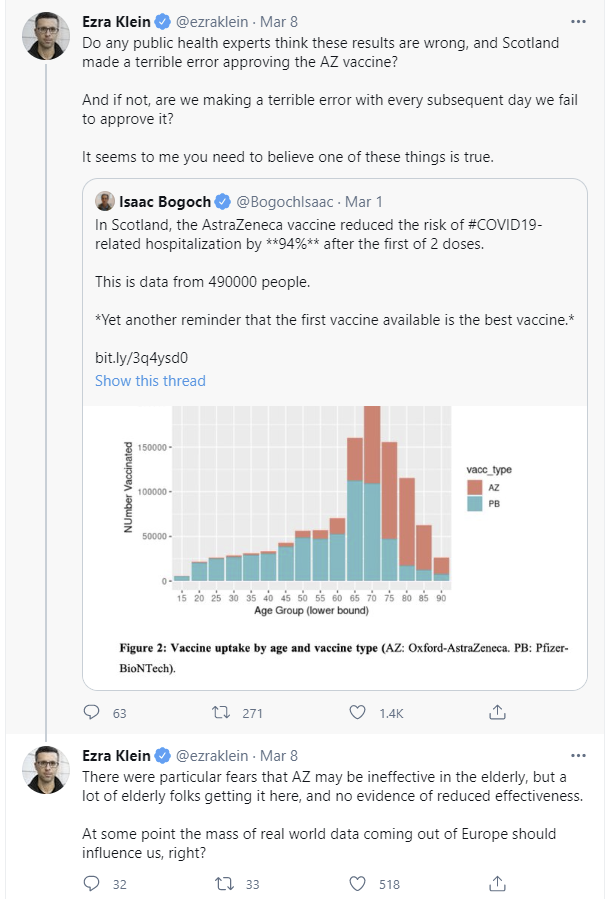Click Isaac Bogoch's small avatar in quote

[x=104, y=200]
